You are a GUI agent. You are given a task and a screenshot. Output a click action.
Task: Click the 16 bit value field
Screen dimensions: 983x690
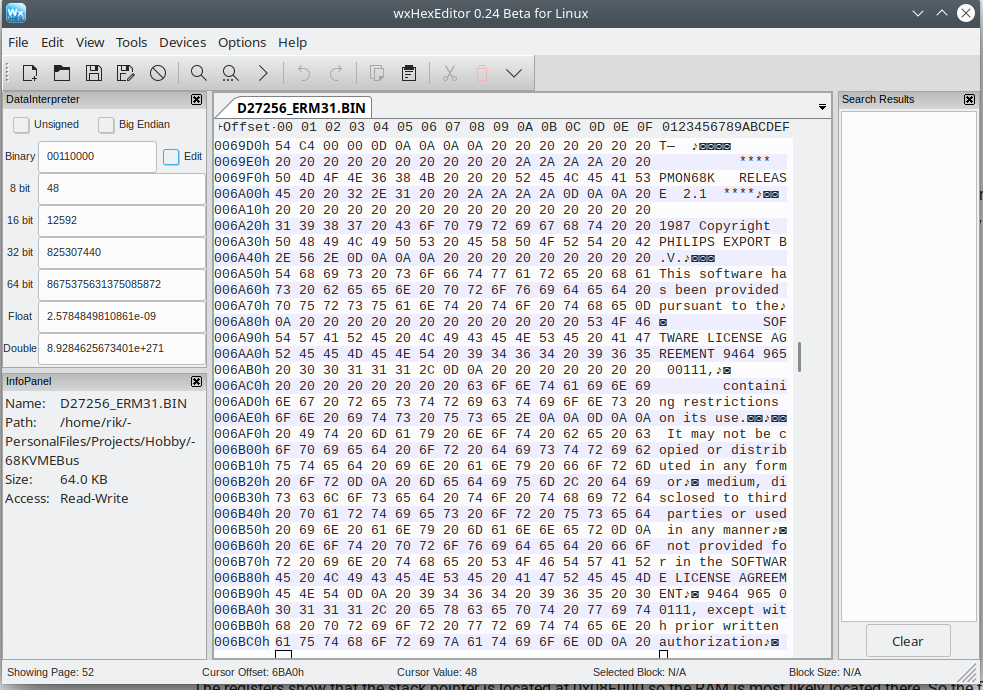122,221
